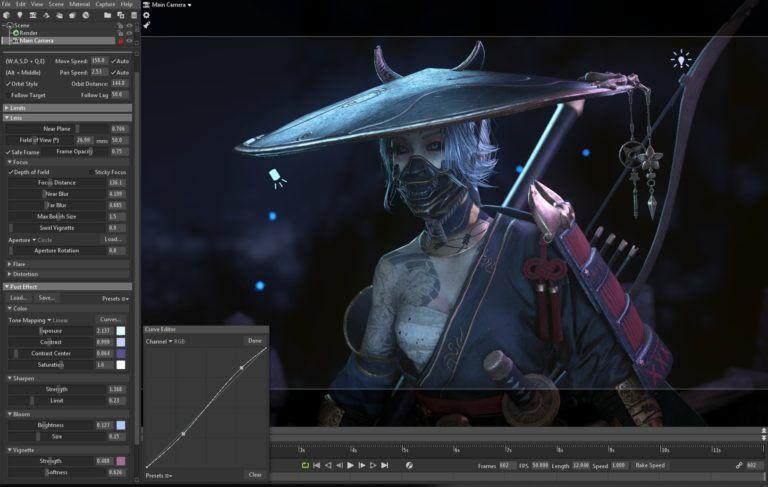Open Post Effect Presets dropdown
768x487 pixels.
[116, 298]
